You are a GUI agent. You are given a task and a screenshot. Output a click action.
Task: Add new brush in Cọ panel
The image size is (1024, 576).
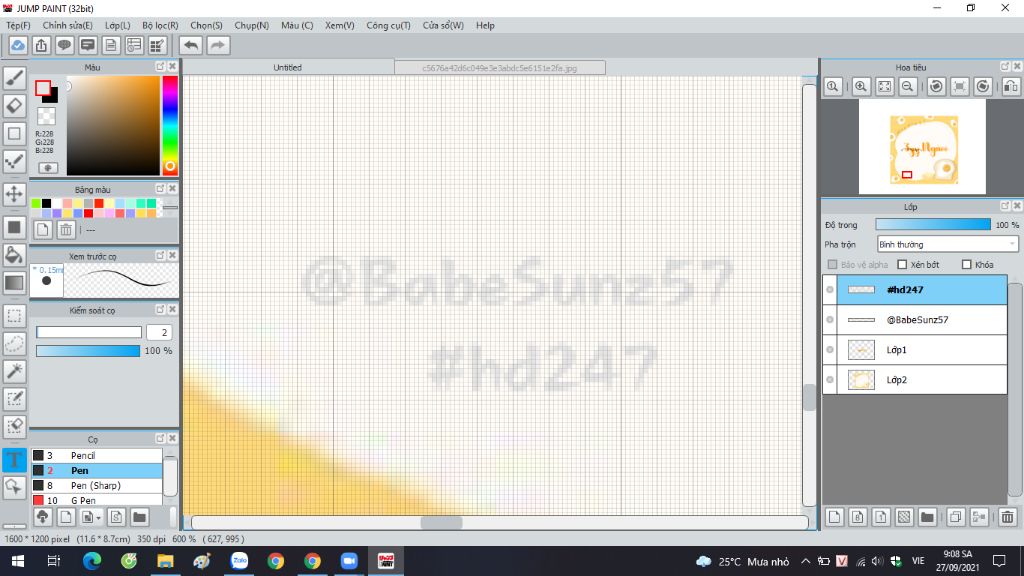tap(66, 517)
